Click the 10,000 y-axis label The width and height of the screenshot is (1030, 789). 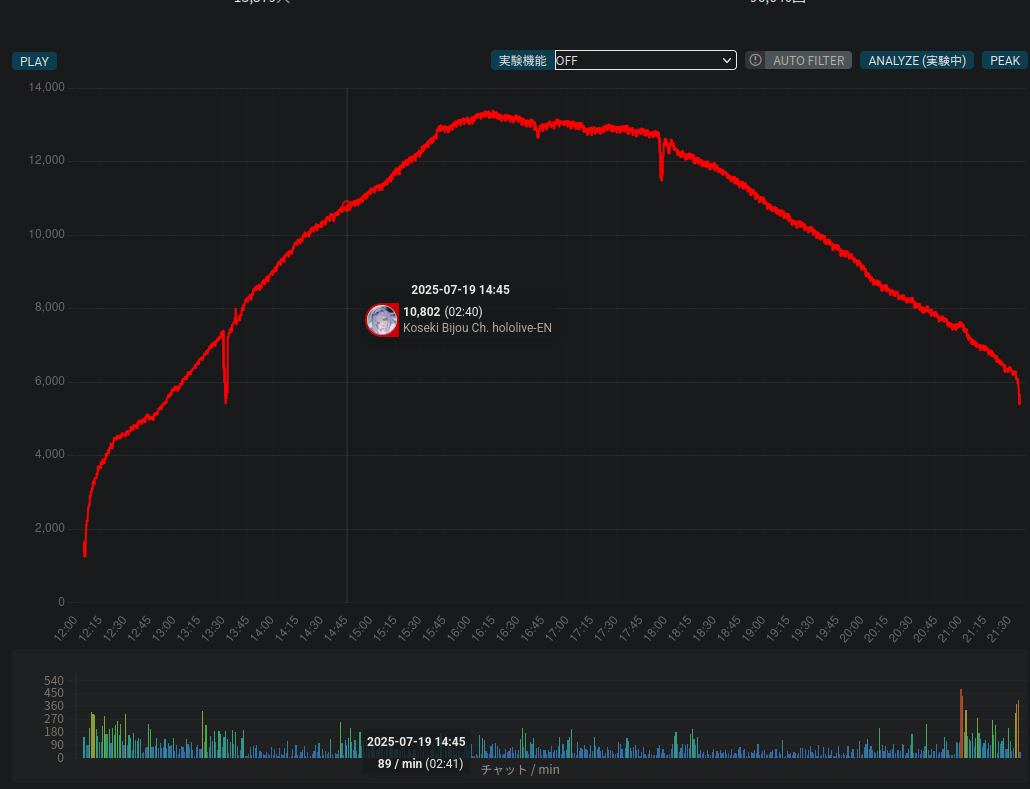click(47, 234)
